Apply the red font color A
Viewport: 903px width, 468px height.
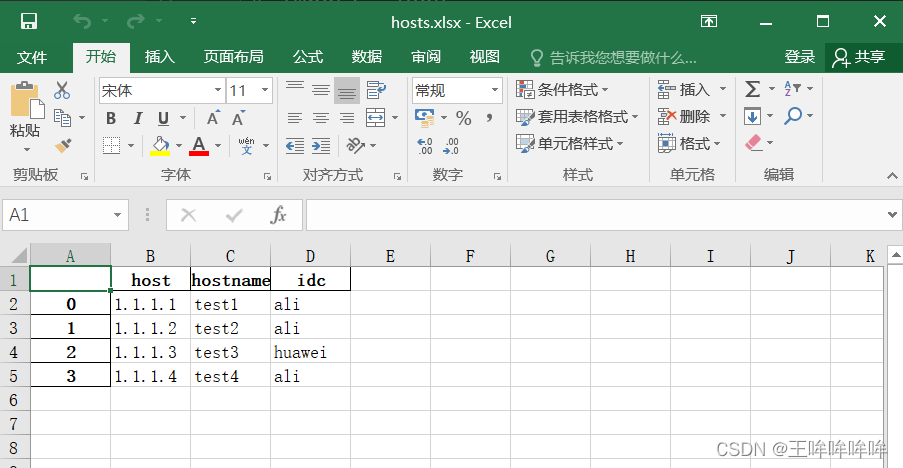tap(199, 146)
